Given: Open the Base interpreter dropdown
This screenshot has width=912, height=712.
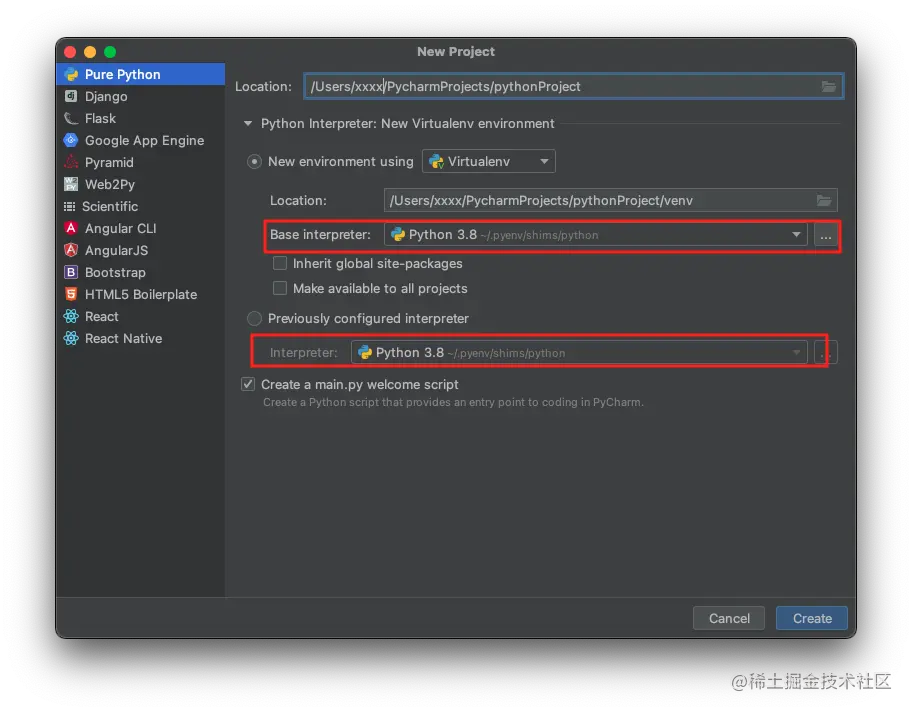Looking at the screenshot, I should 596,234.
